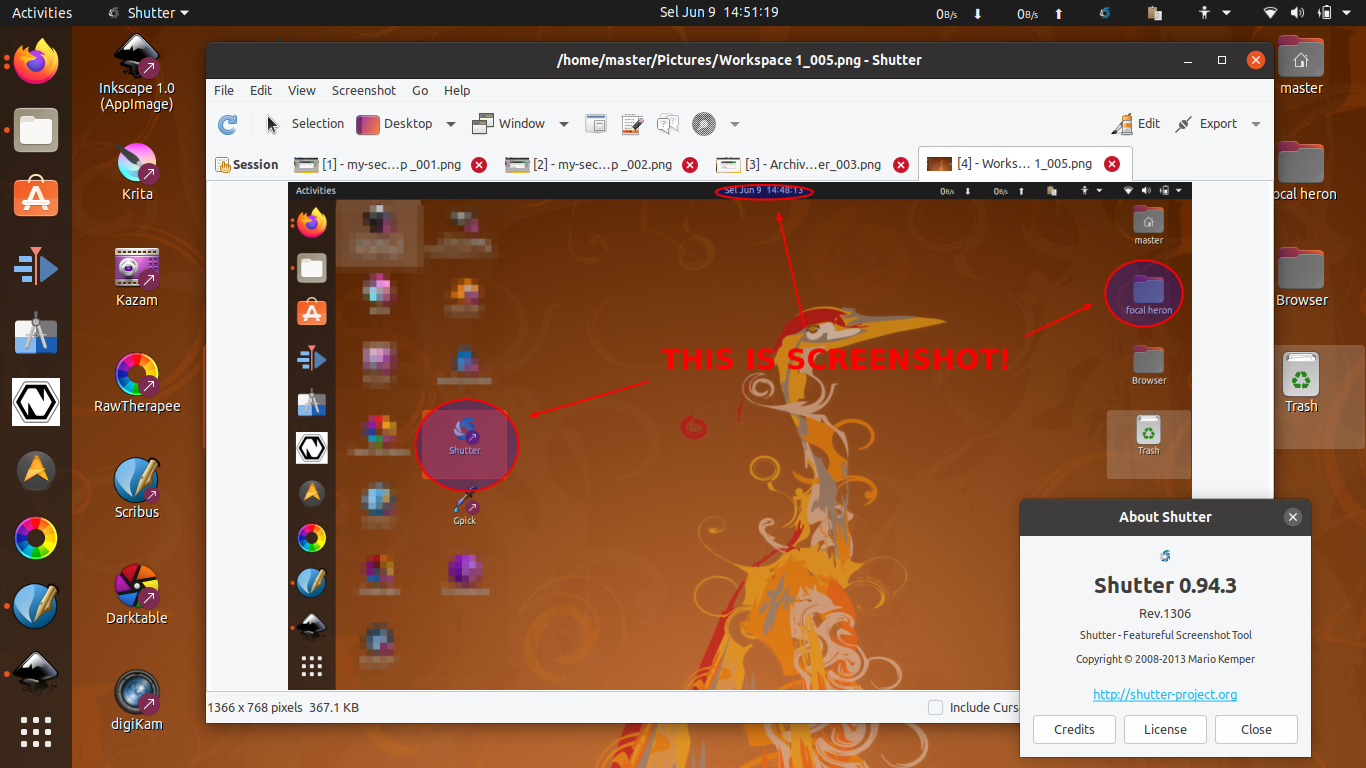Open Ubuntu Software from the dock
Viewport: 1366px width, 768px height.
click(x=36, y=198)
